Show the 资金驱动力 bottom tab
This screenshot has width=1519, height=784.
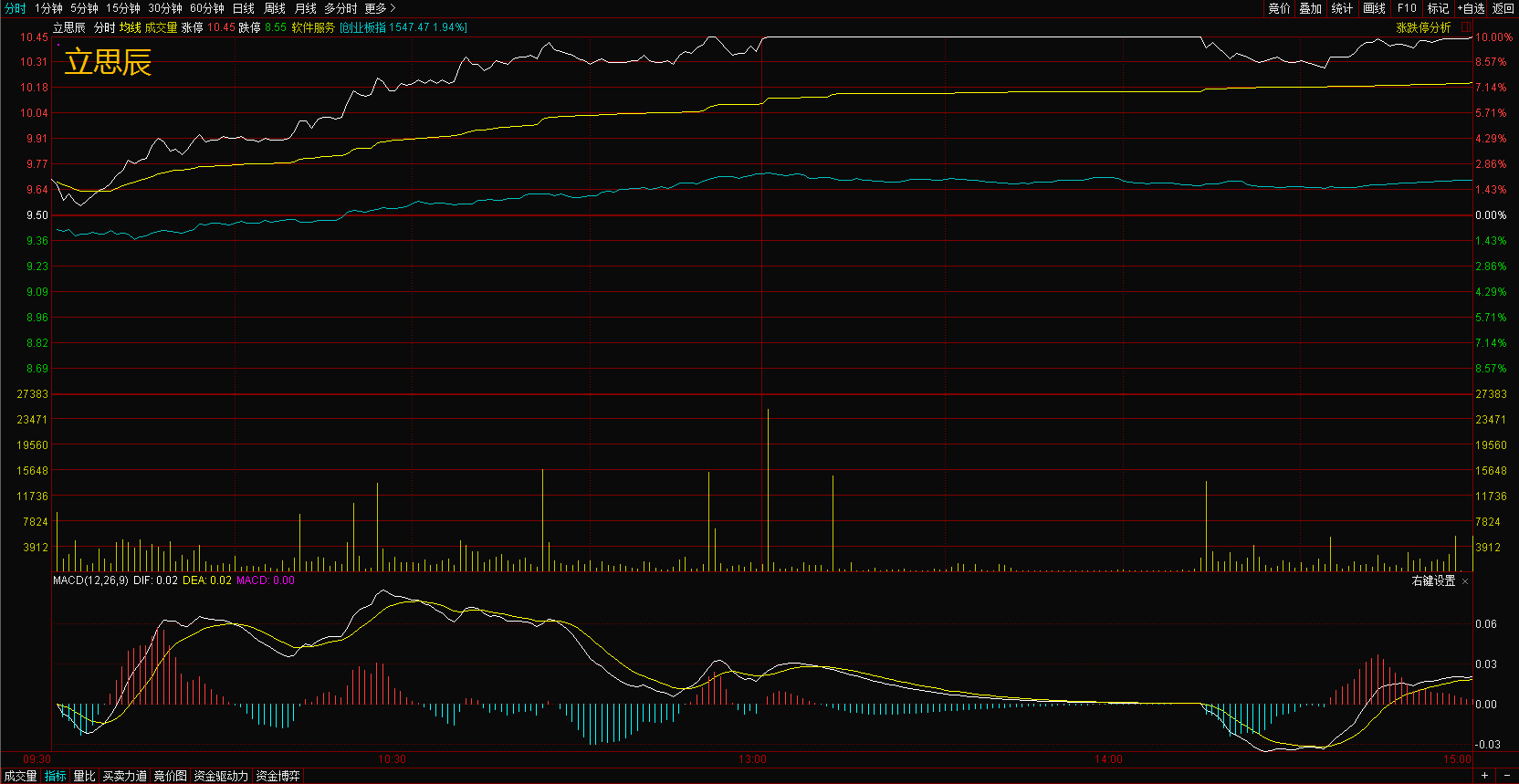221,776
